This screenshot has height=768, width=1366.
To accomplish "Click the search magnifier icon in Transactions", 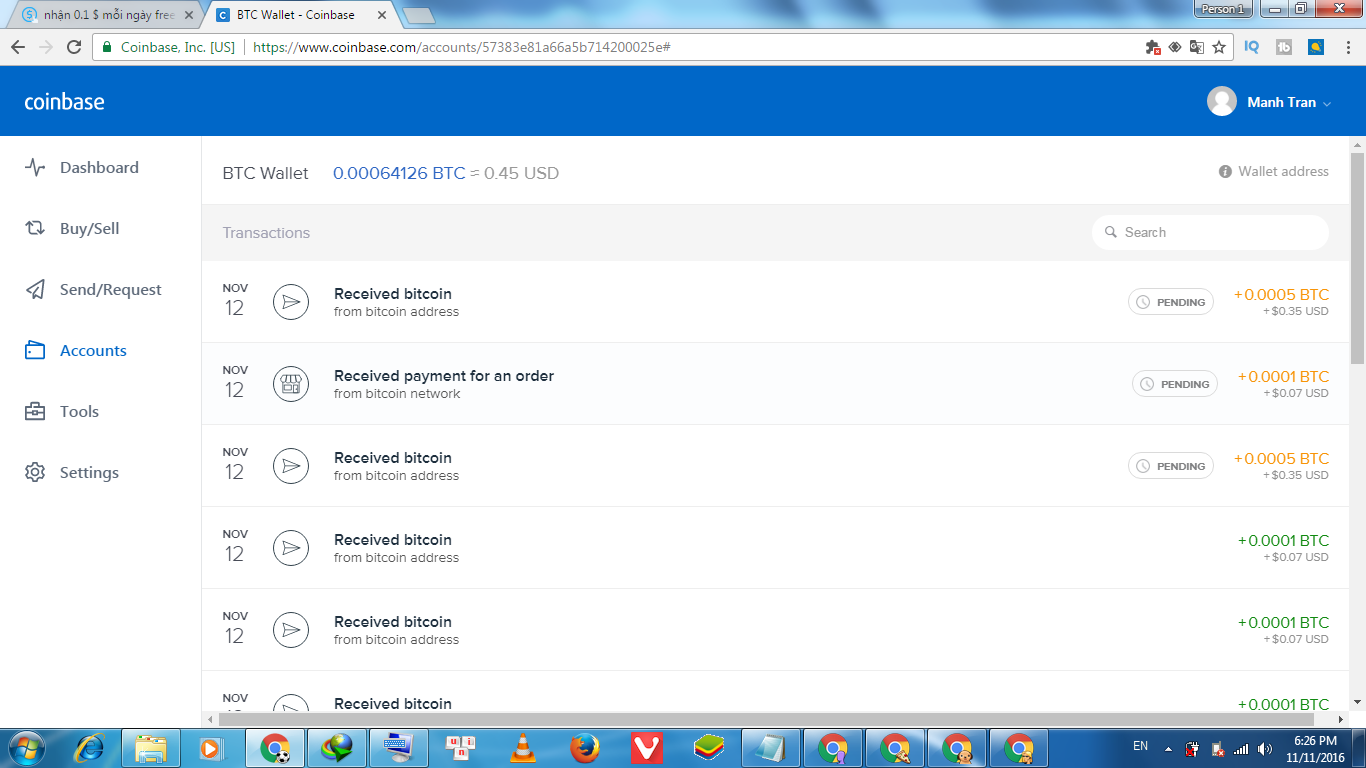I will (1111, 233).
